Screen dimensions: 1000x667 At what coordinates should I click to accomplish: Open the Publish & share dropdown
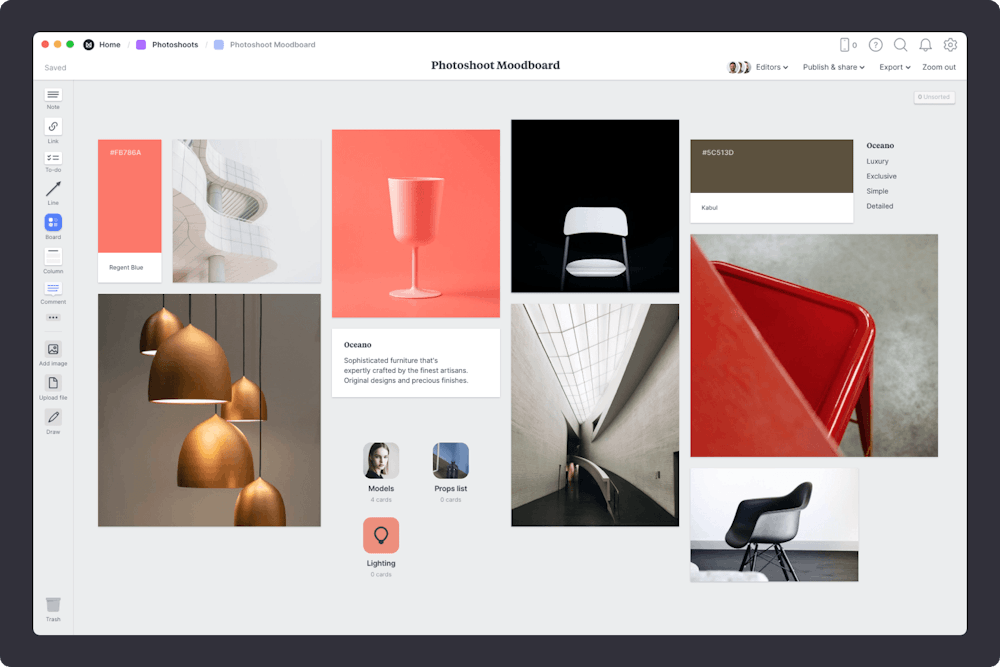pos(834,67)
